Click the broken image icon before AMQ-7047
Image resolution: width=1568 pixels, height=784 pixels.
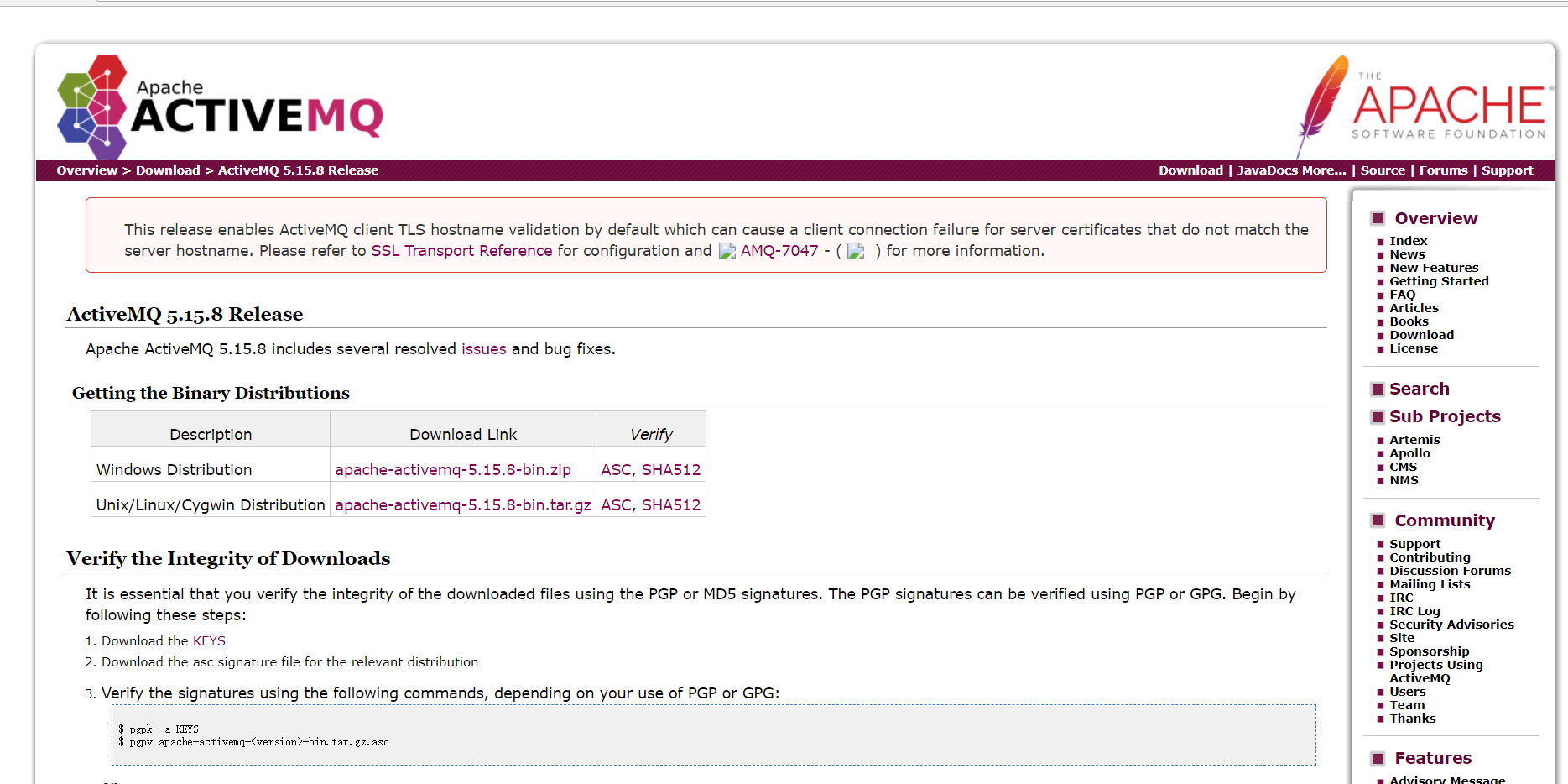[727, 251]
